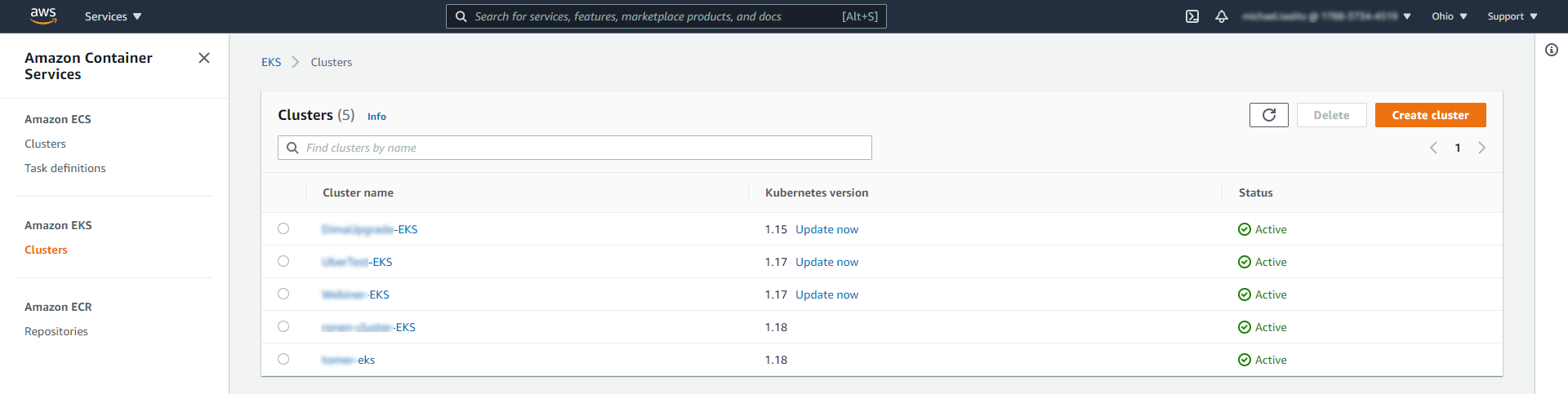1568x394 pixels.
Task: Go to previous page of clusters
Action: [x=1433, y=148]
